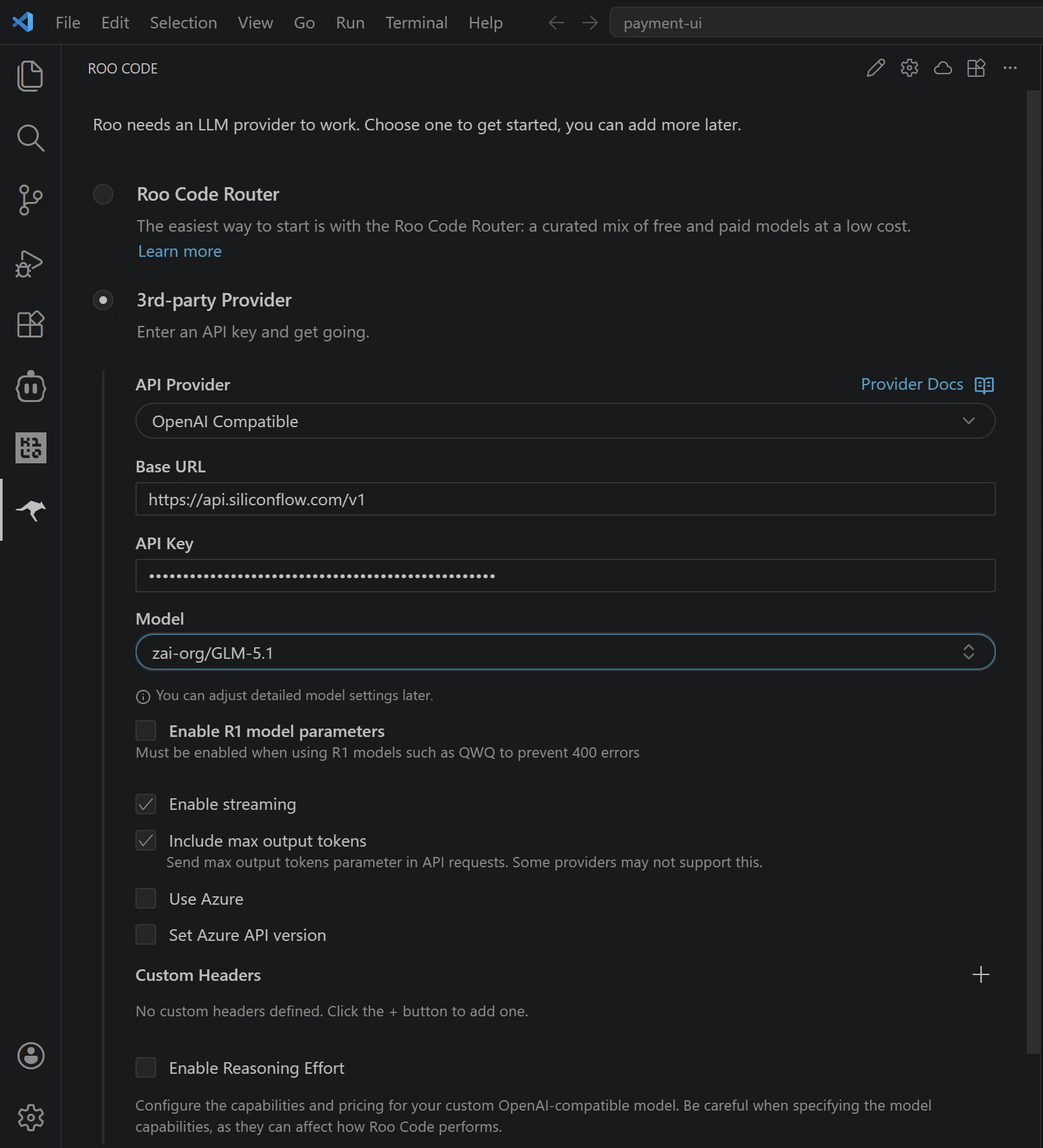Click the cloud icon in Roo Code header
Image resolution: width=1043 pixels, height=1148 pixels.
pos(942,68)
